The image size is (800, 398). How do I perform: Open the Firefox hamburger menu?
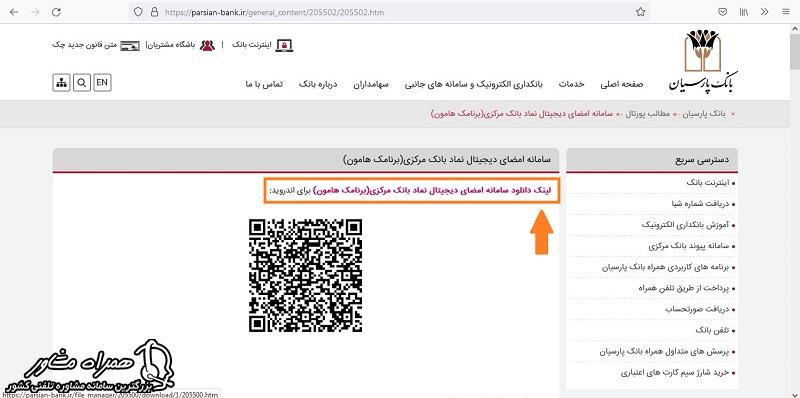pos(785,12)
